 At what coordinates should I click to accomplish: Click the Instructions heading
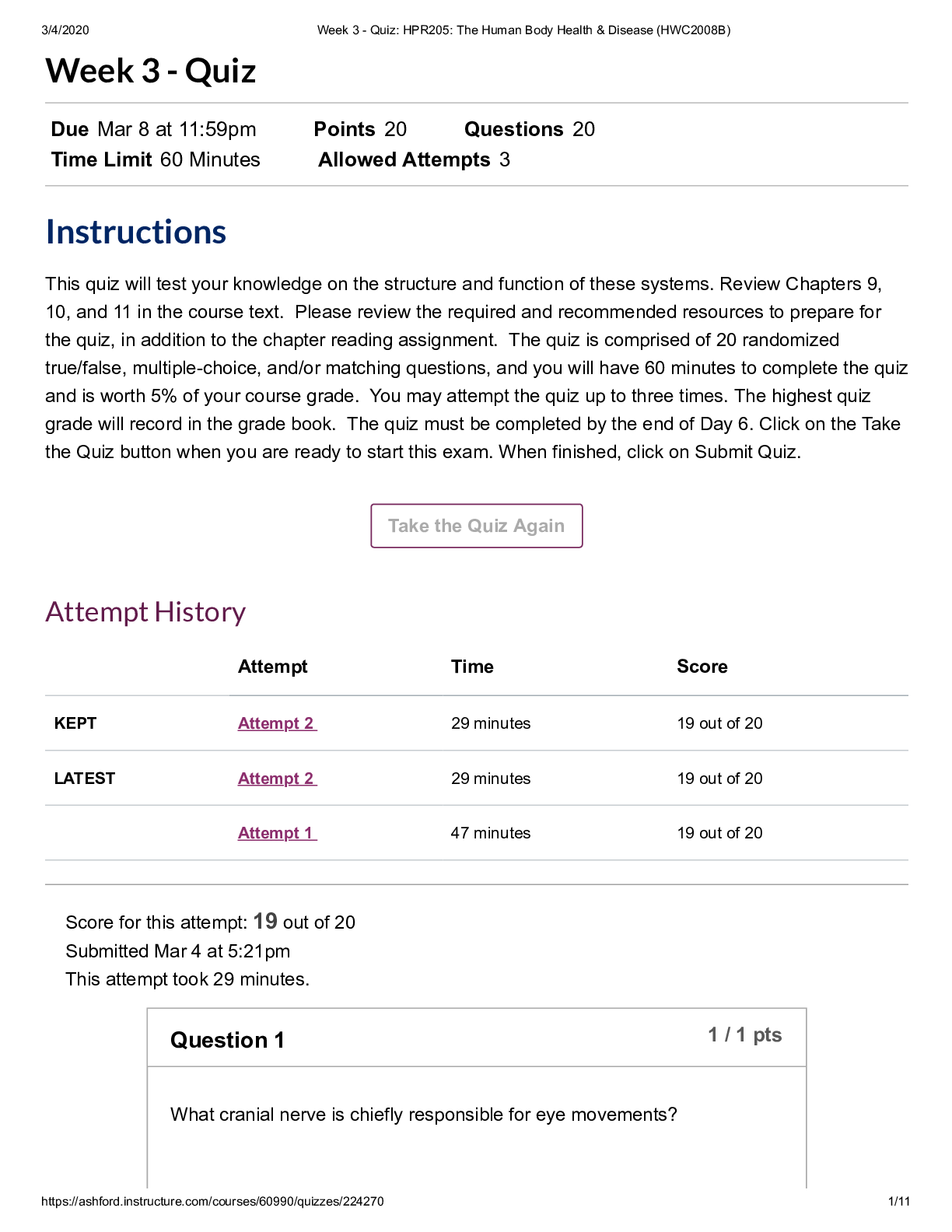[x=136, y=231]
